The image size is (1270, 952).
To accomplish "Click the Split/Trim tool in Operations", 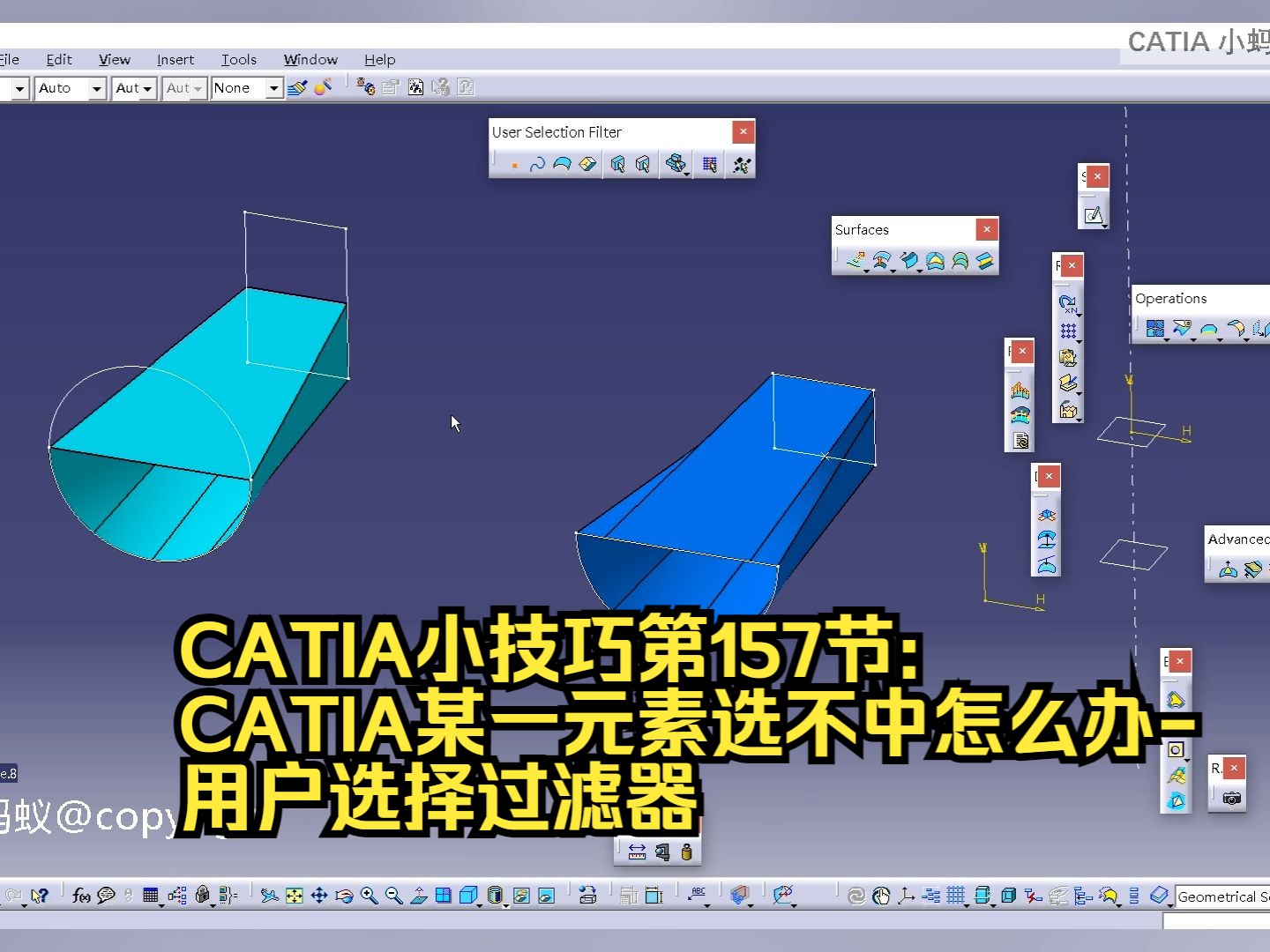I will [1182, 329].
